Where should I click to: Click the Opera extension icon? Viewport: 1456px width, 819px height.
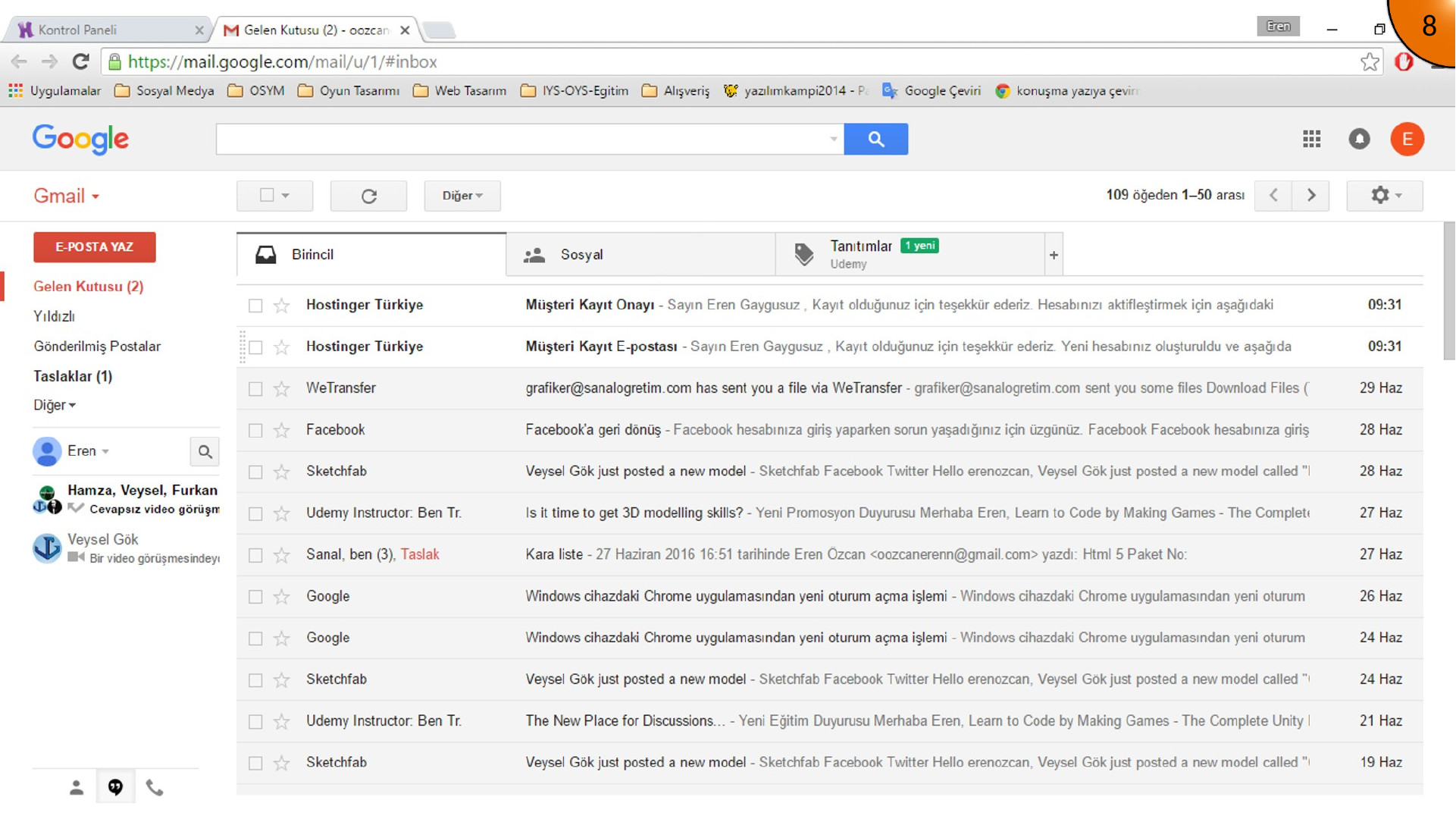[1404, 62]
